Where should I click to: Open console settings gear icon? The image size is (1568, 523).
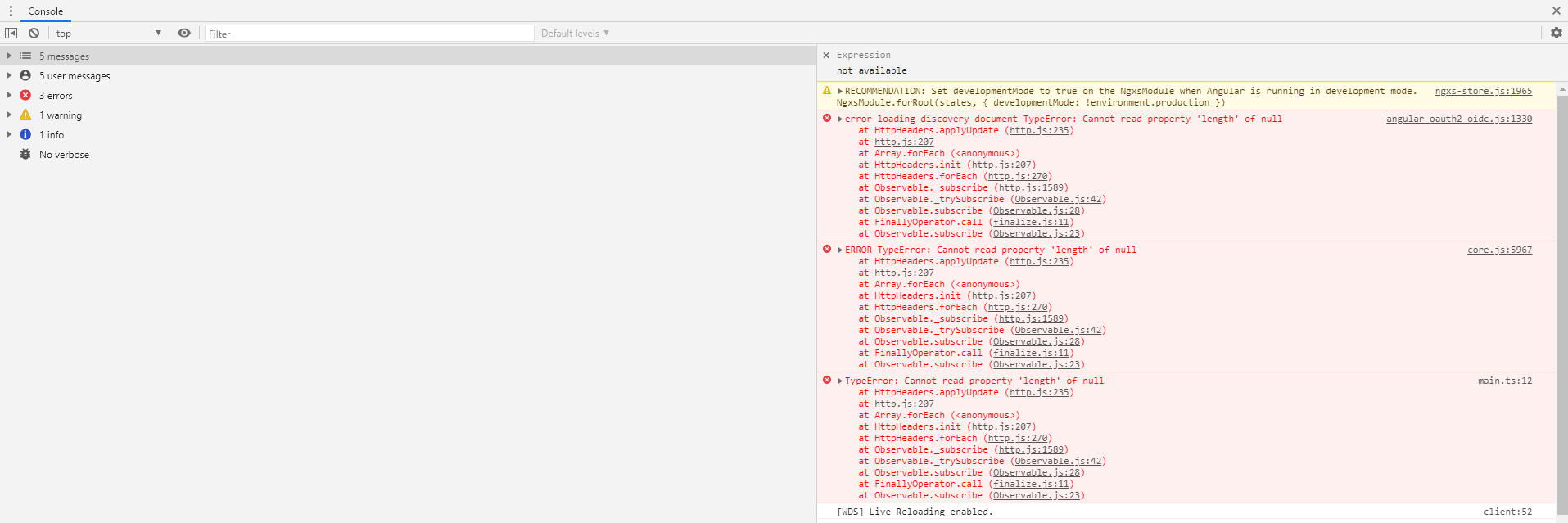pos(1556,34)
